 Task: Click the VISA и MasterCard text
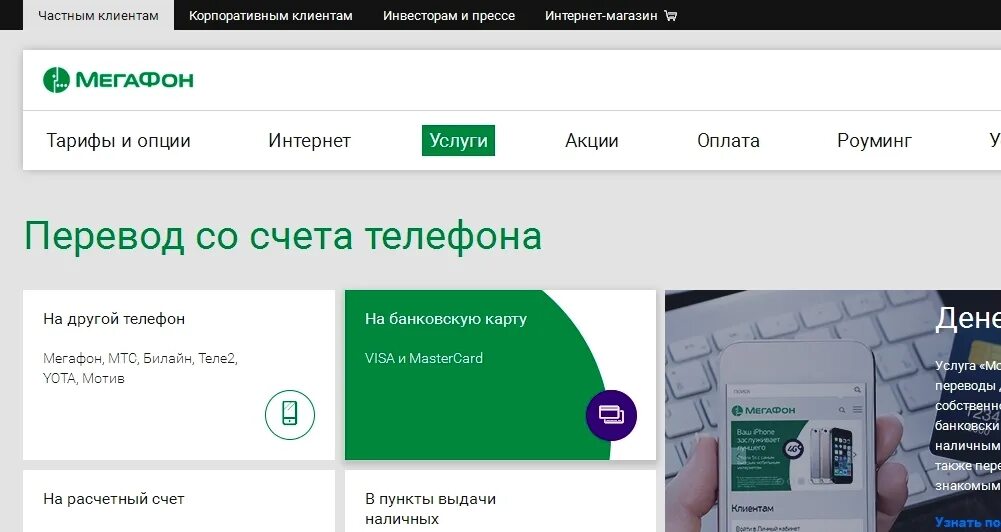pyautogui.click(x=424, y=358)
